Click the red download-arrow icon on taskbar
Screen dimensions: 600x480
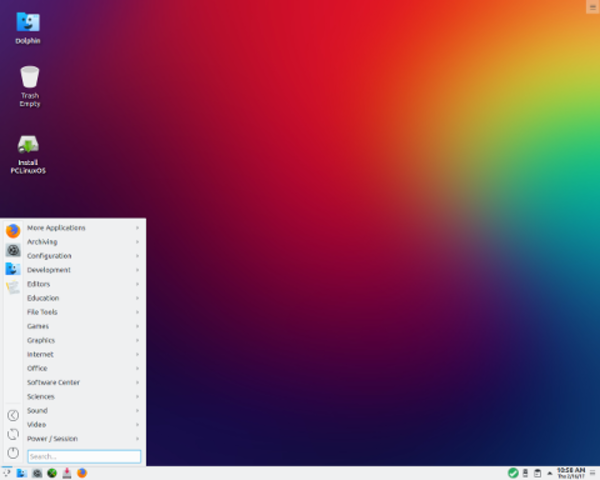(x=67, y=473)
